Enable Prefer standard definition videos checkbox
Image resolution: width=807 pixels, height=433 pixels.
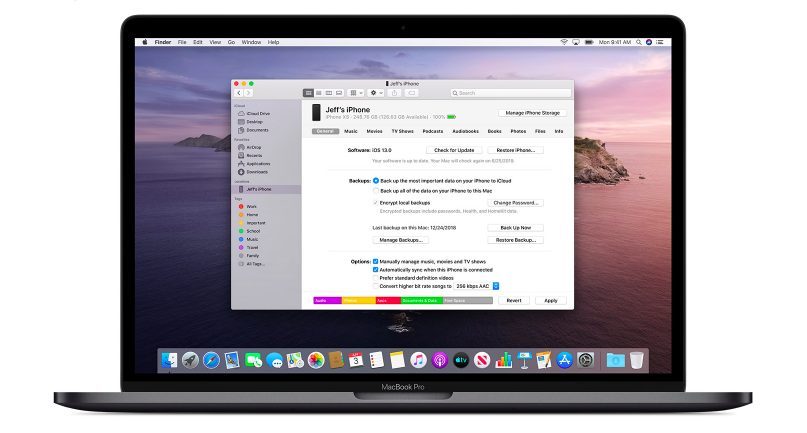click(376, 277)
